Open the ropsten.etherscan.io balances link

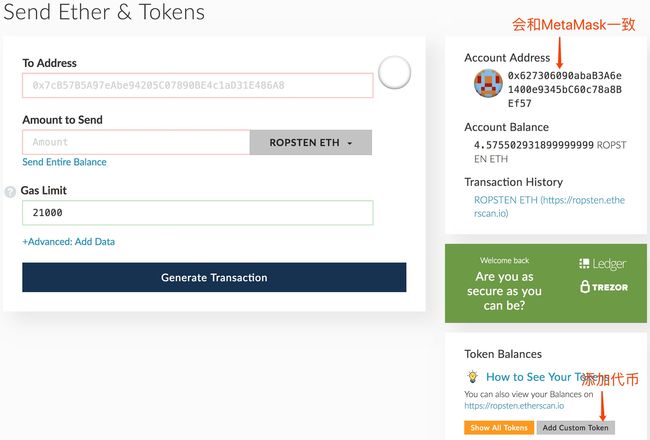pyautogui.click(x=514, y=406)
